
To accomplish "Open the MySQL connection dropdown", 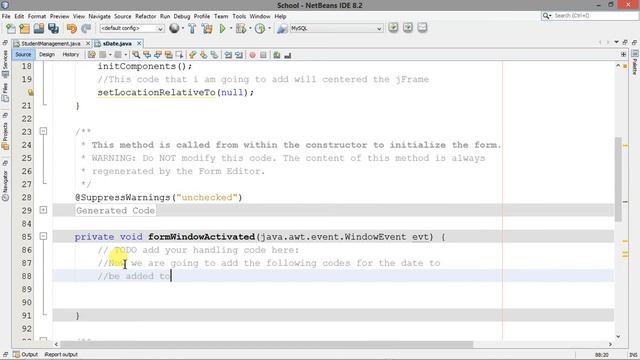I will [x=336, y=28].
